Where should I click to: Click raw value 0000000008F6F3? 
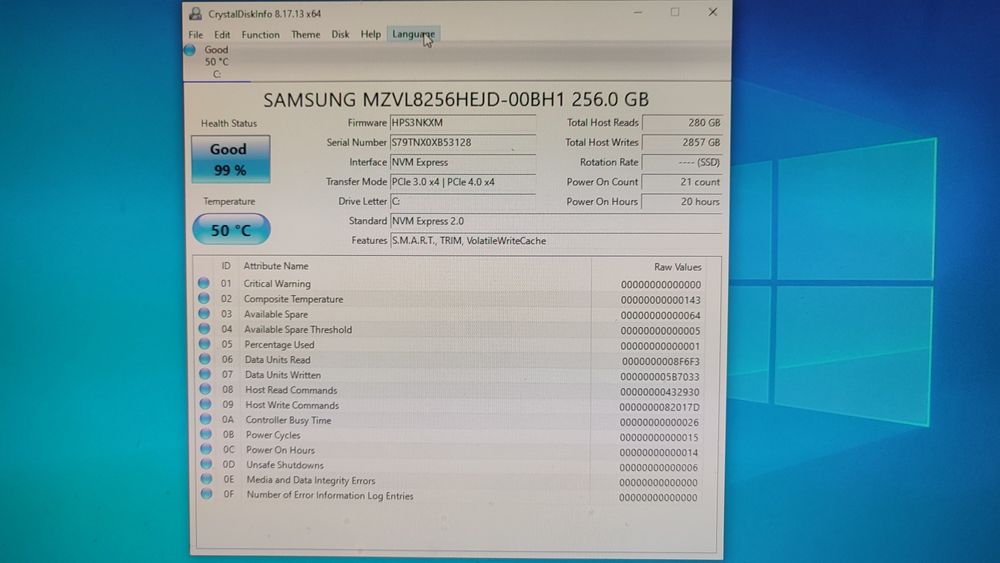coord(660,362)
